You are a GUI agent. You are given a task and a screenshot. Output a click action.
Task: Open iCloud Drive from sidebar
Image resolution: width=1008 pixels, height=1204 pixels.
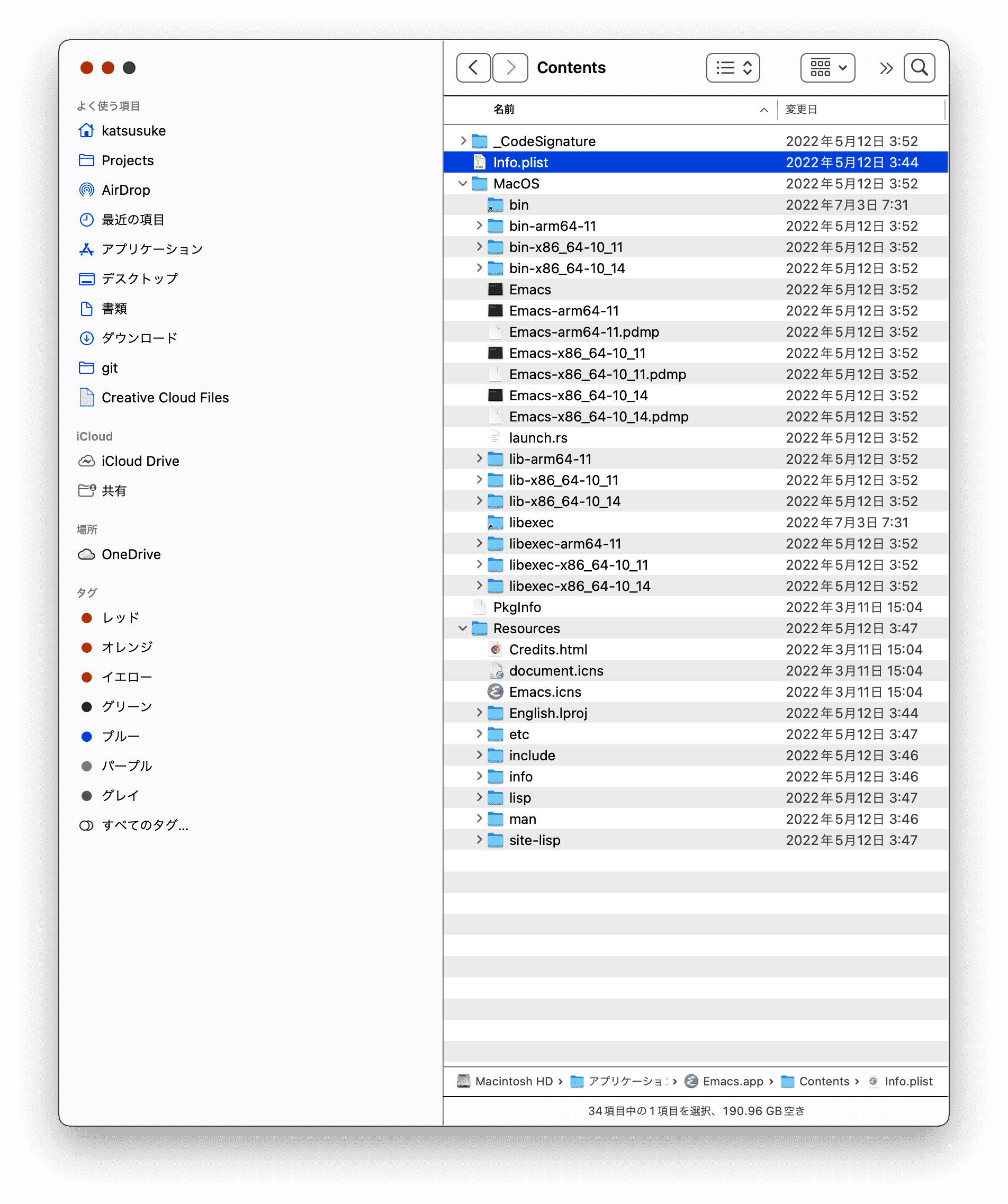tap(140, 461)
